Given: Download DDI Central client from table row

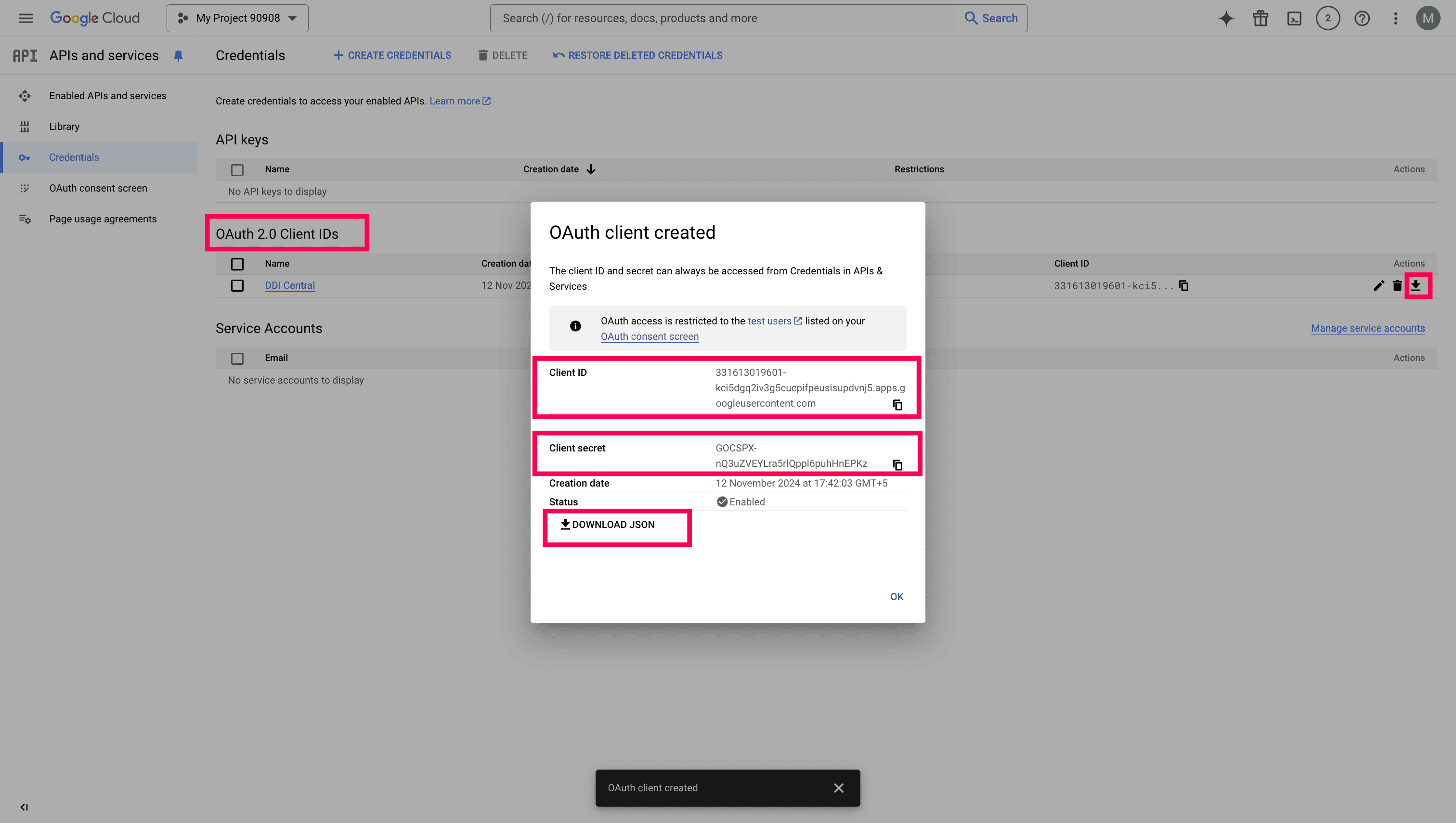Looking at the screenshot, I should [1415, 285].
